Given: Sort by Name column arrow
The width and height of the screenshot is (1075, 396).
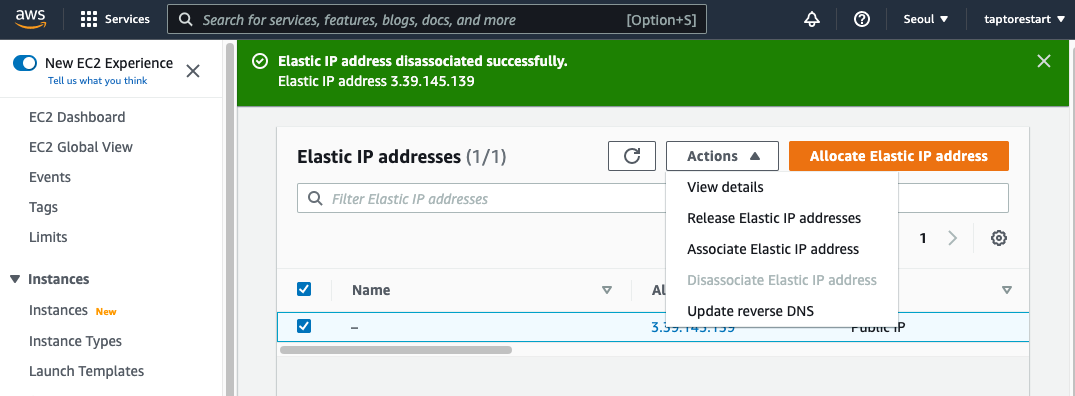Looking at the screenshot, I should click(x=606, y=290).
